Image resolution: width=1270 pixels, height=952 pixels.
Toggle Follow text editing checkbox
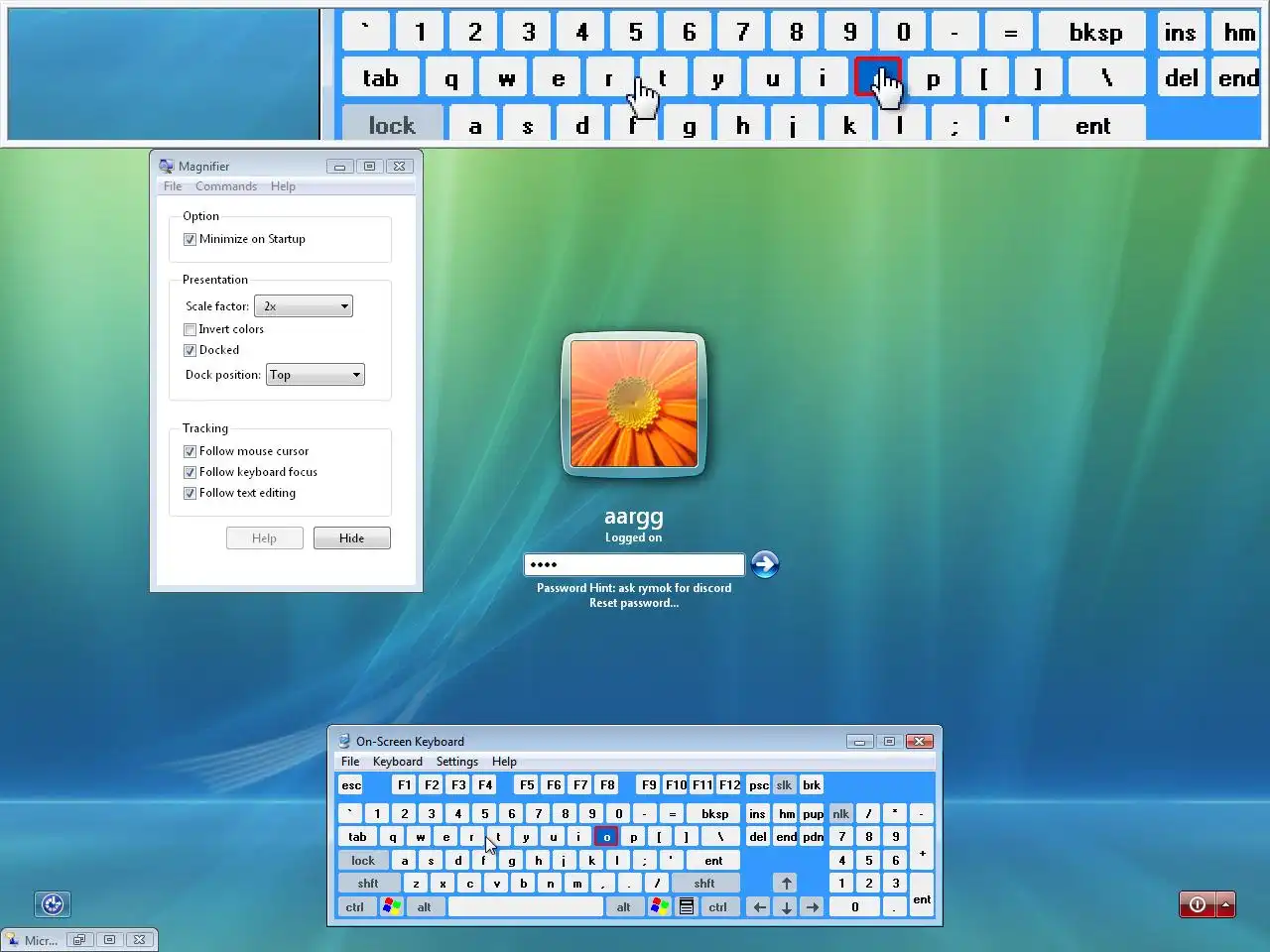pos(190,493)
